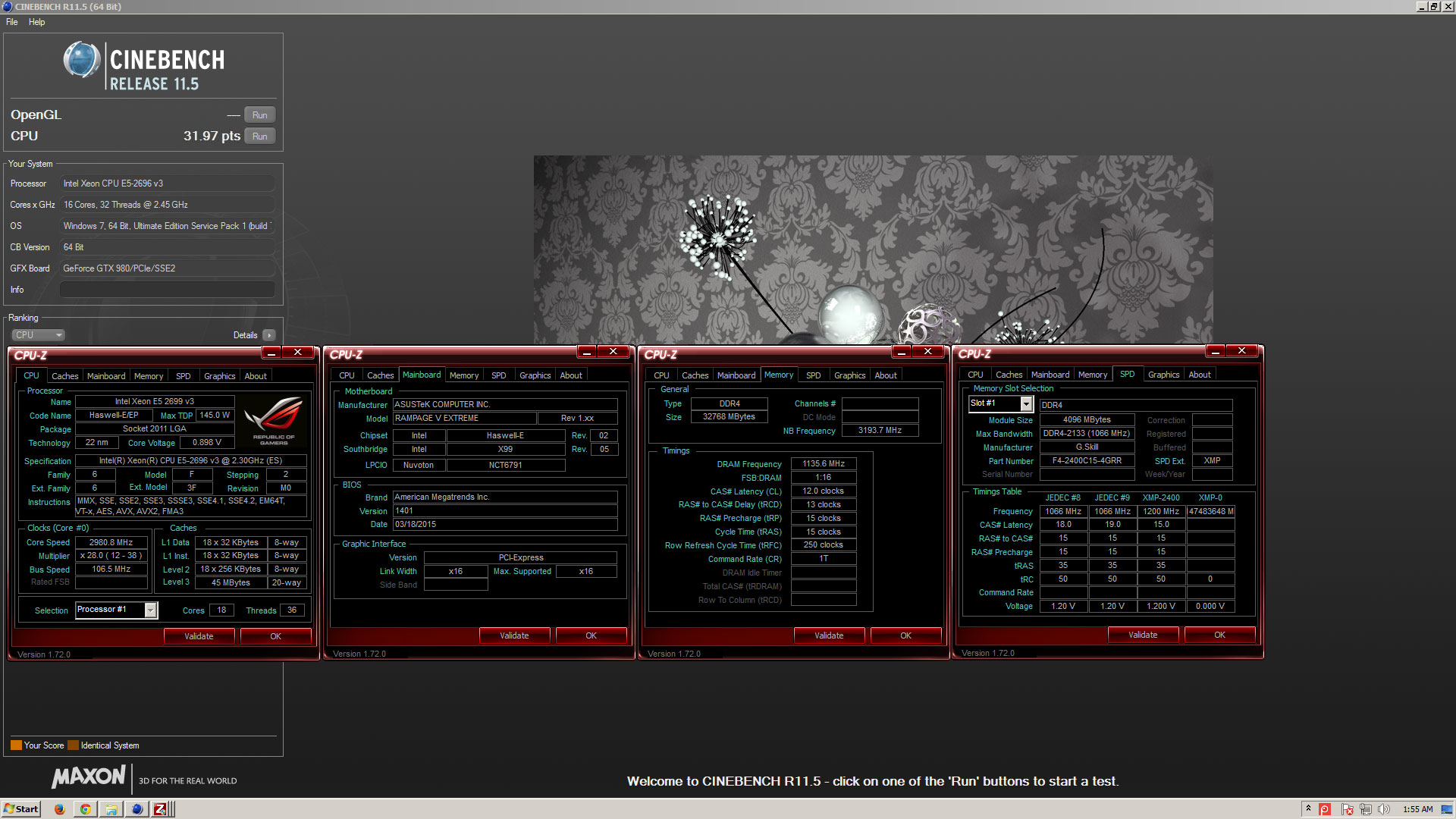Select processor text Intel Xeon CPU E5-2696 v3
The image size is (1456, 819).
coord(113,184)
